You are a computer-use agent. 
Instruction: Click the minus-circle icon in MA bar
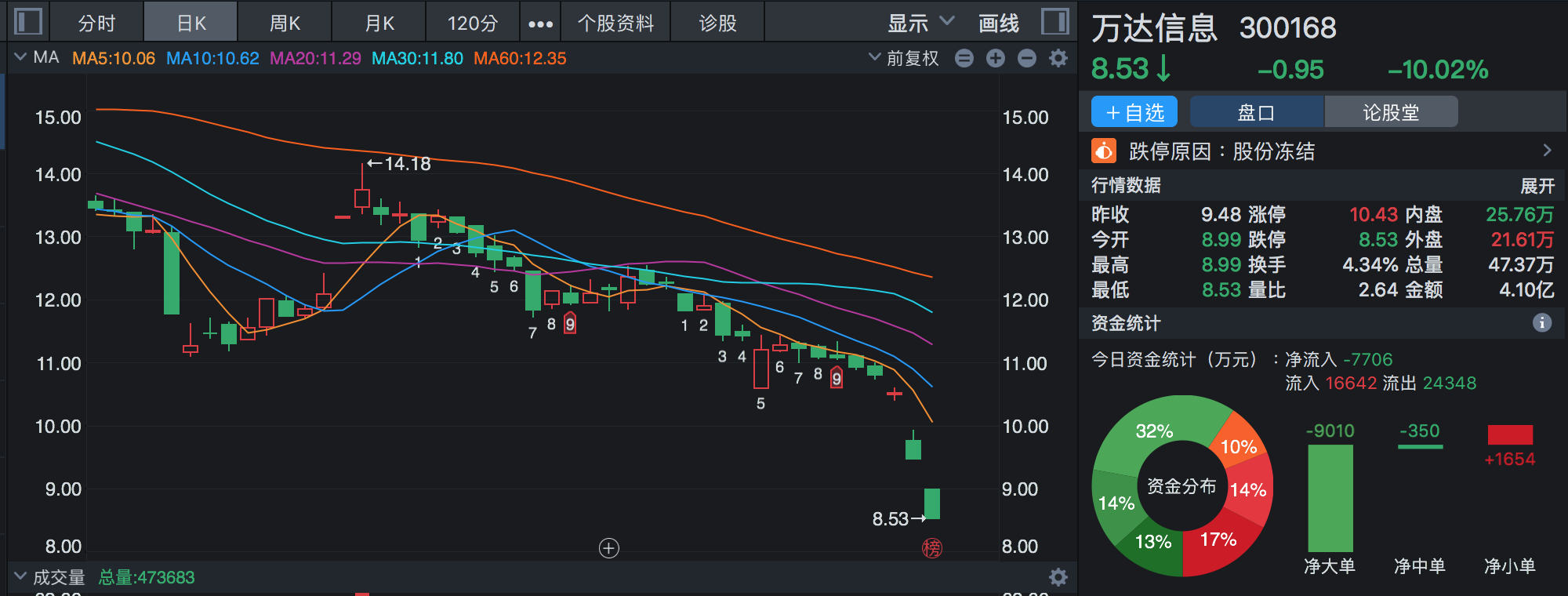(964, 58)
